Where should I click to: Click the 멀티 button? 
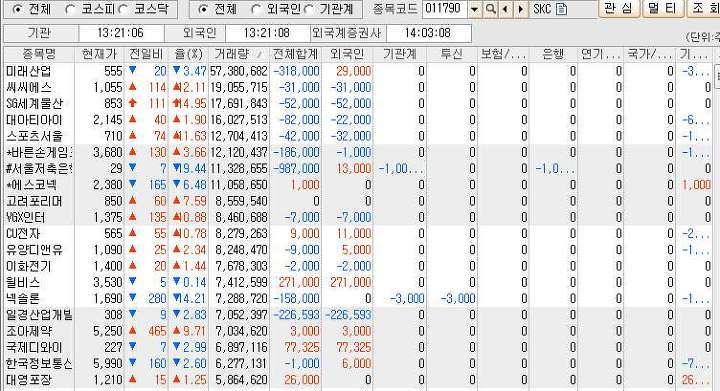pos(662,8)
